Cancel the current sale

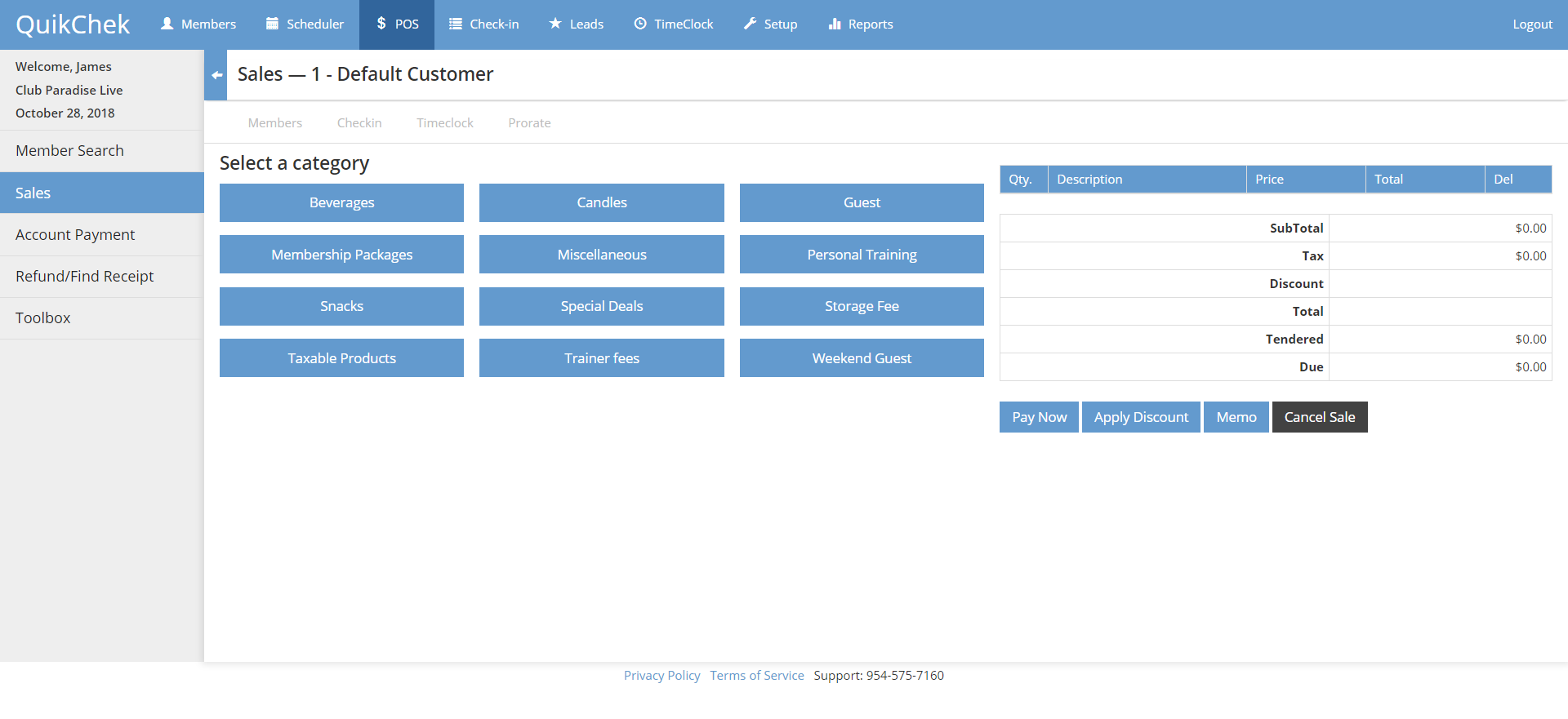click(1319, 417)
